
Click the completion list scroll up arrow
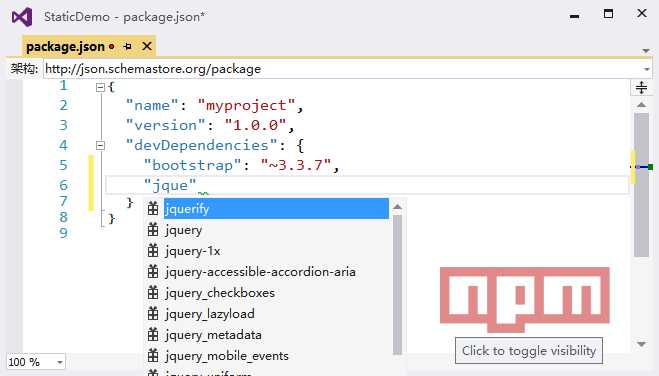point(397,207)
